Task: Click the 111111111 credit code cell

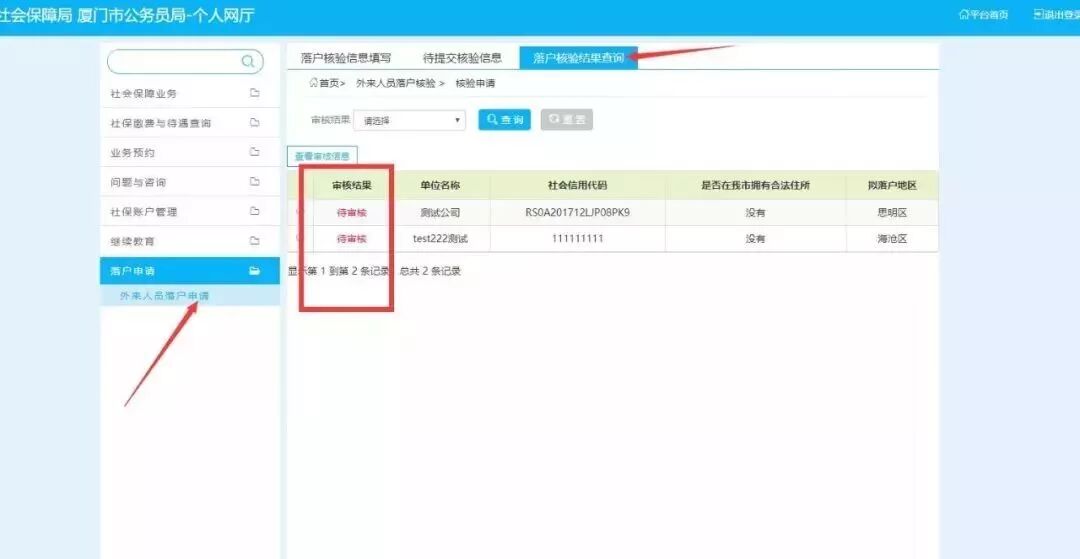Action: (577, 239)
